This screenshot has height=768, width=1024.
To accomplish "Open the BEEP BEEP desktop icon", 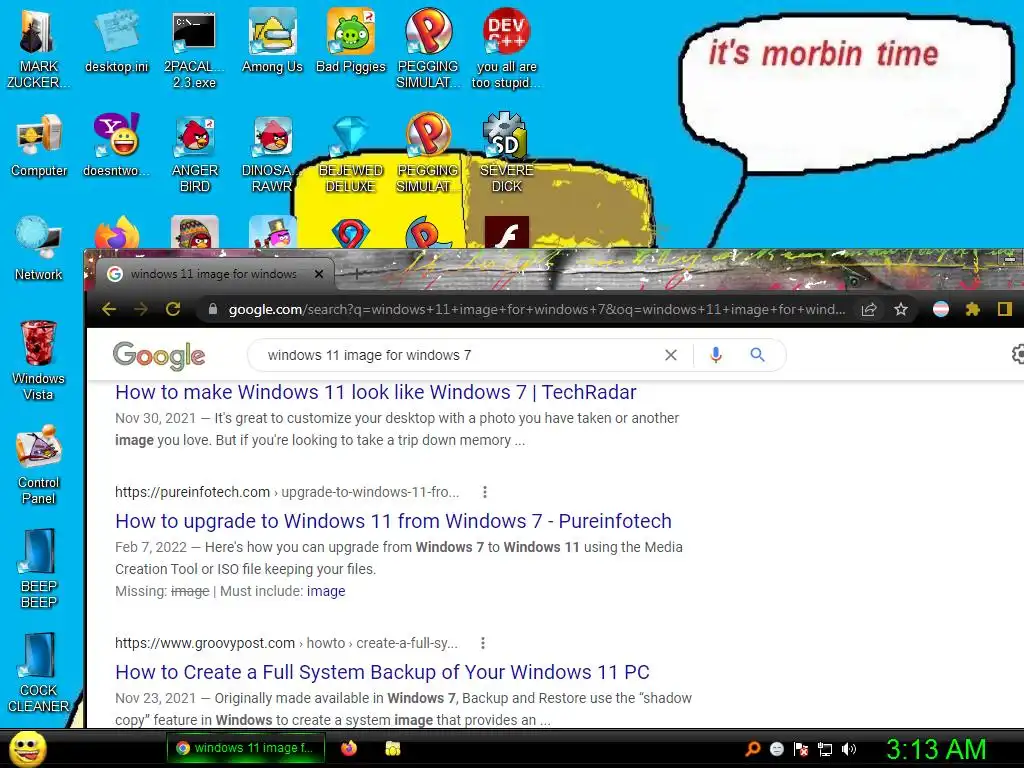I will click(x=39, y=568).
